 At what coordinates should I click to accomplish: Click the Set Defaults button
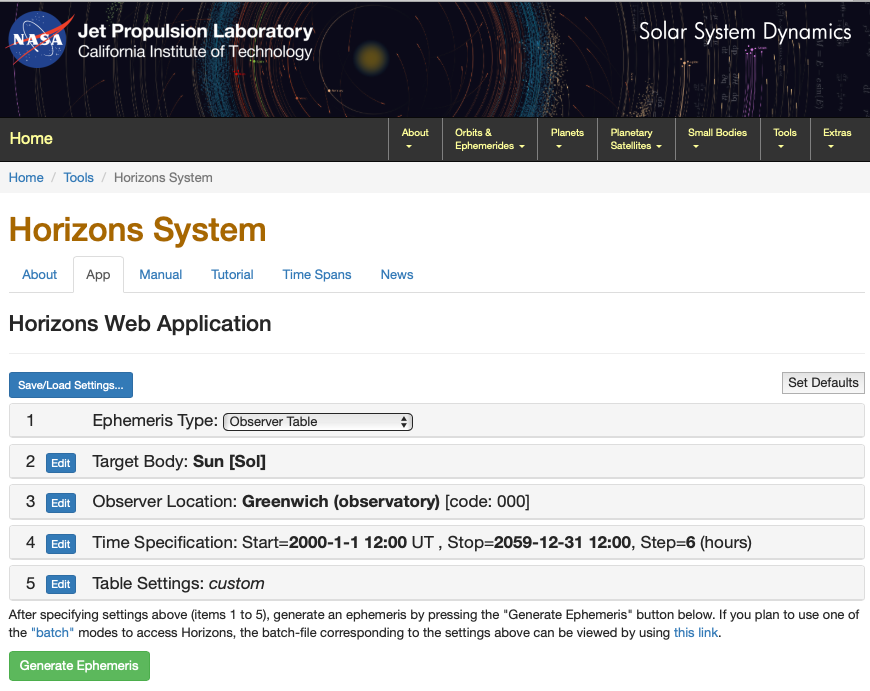coord(823,383)
